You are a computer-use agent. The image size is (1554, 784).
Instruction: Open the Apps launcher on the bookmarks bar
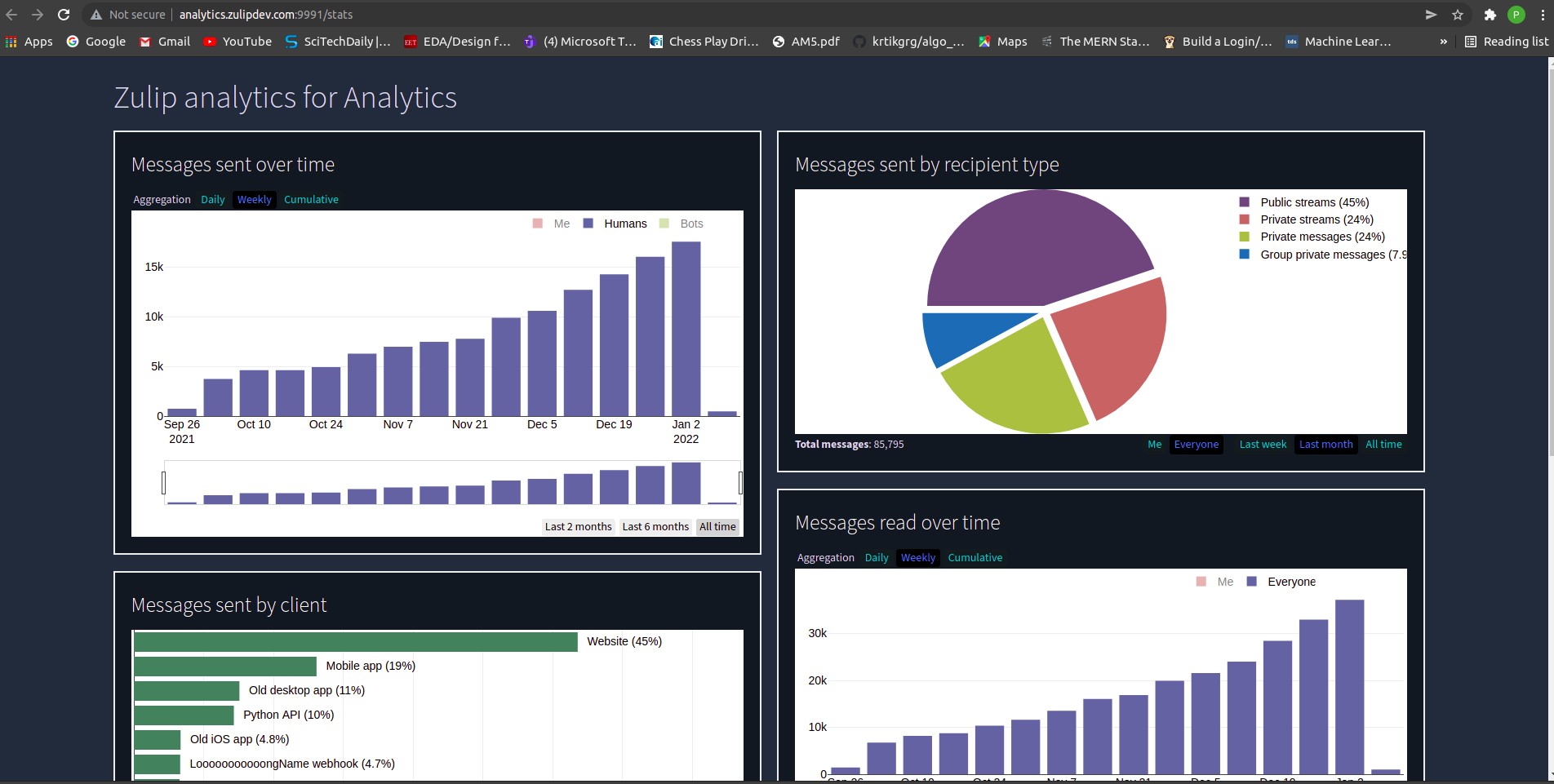29,42
